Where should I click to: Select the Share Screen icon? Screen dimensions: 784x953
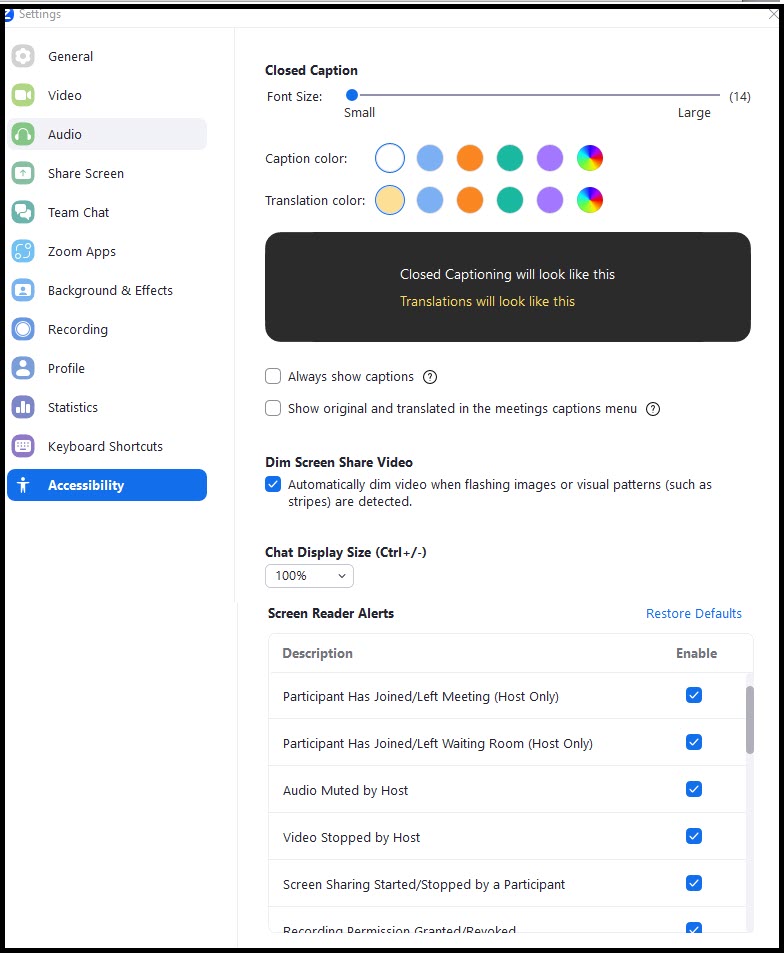point(23,173)
